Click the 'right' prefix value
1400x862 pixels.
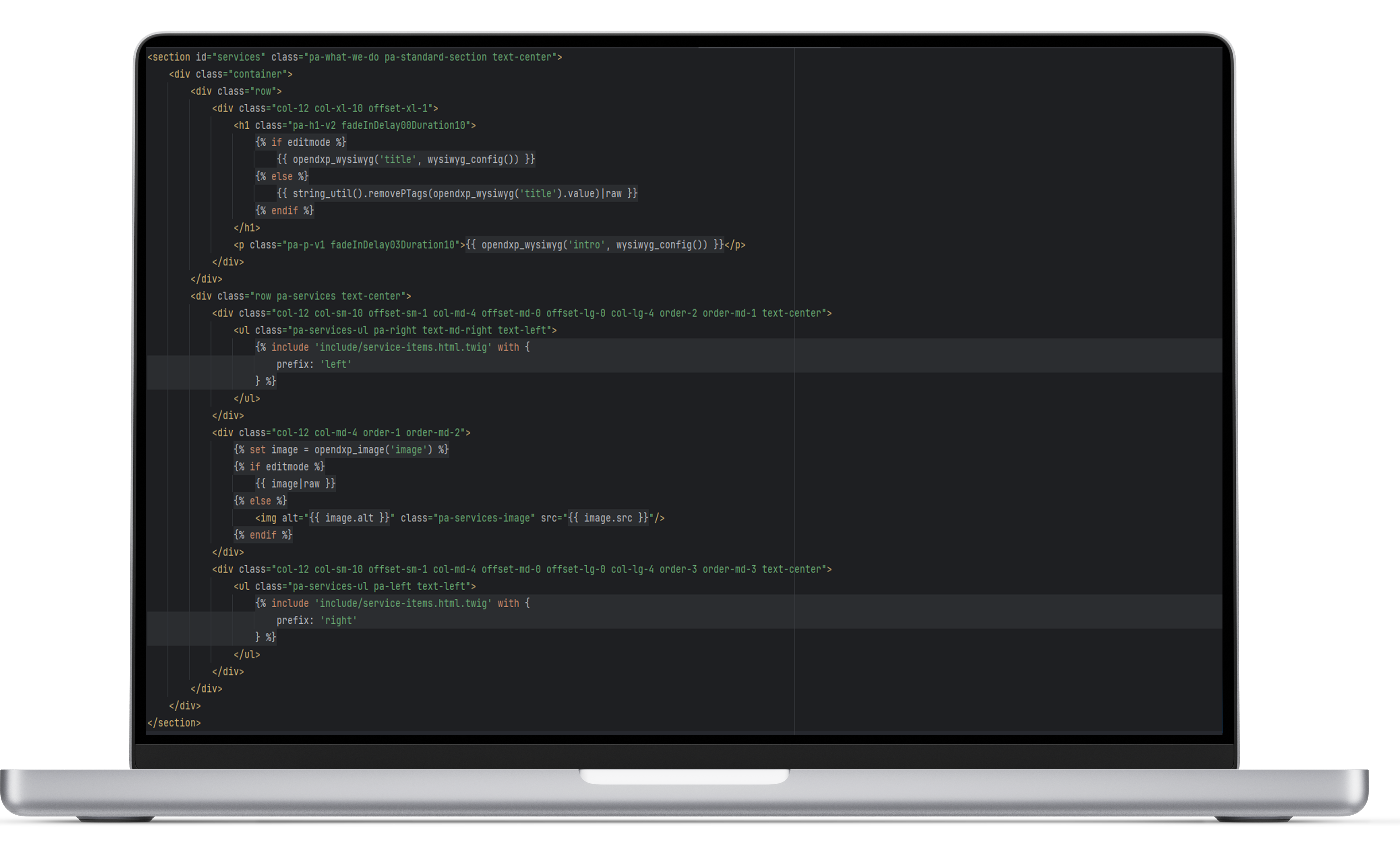338,620
